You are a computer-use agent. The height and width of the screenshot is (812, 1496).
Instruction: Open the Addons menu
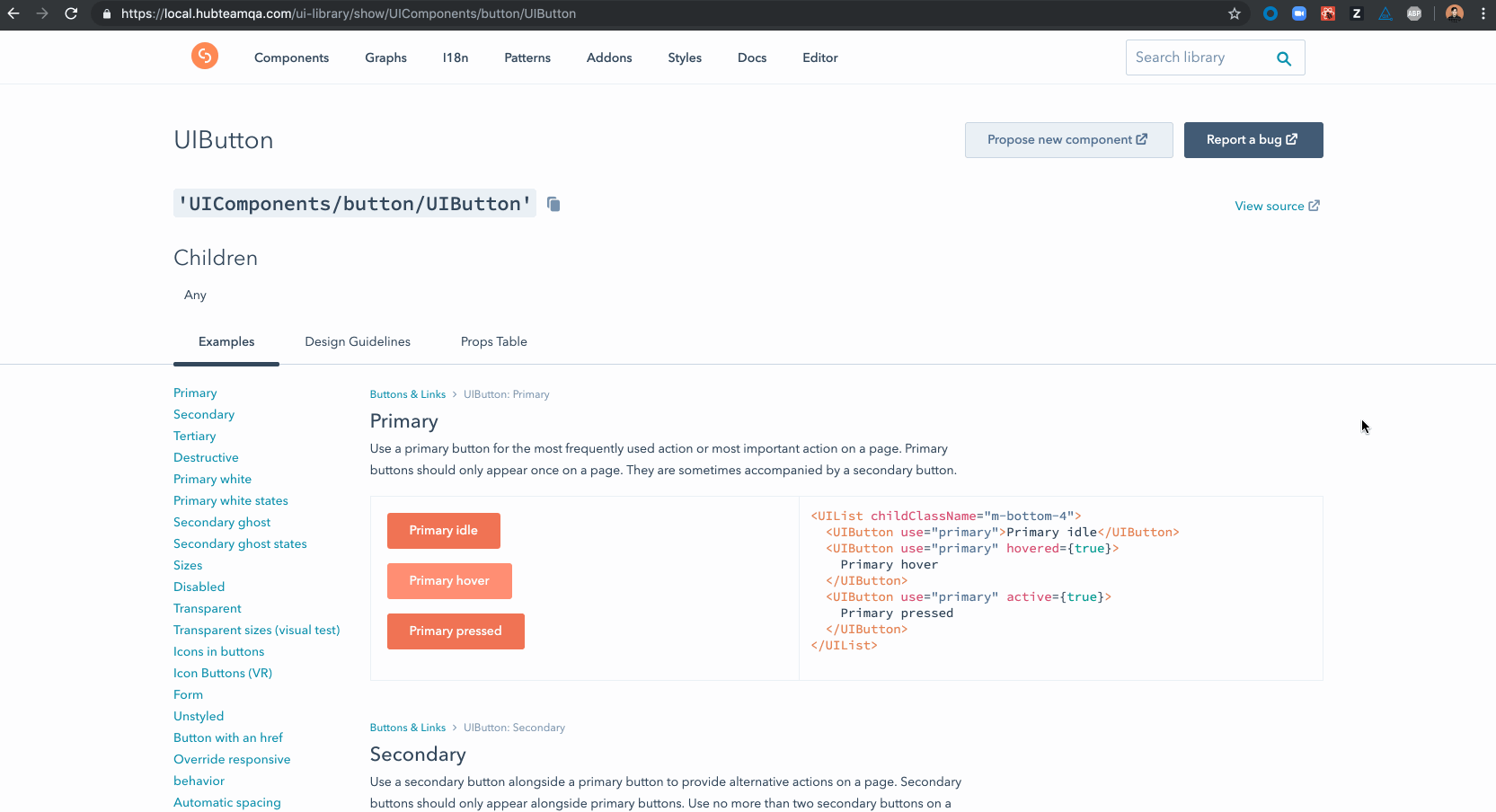coord(609,57)
